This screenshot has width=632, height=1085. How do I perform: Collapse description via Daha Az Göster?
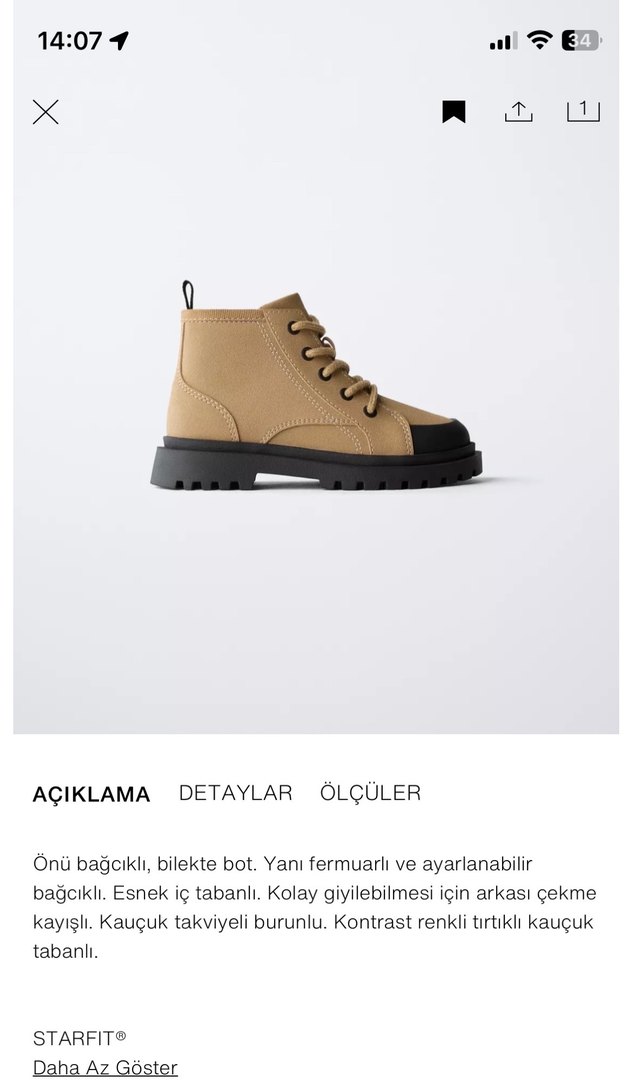point(105,1067)
